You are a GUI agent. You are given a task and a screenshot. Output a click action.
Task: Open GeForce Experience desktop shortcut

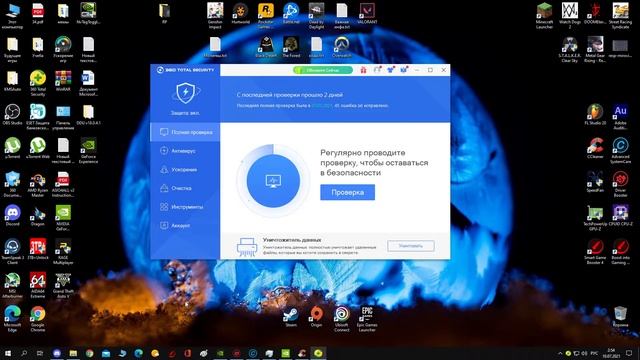coord(88,151)
